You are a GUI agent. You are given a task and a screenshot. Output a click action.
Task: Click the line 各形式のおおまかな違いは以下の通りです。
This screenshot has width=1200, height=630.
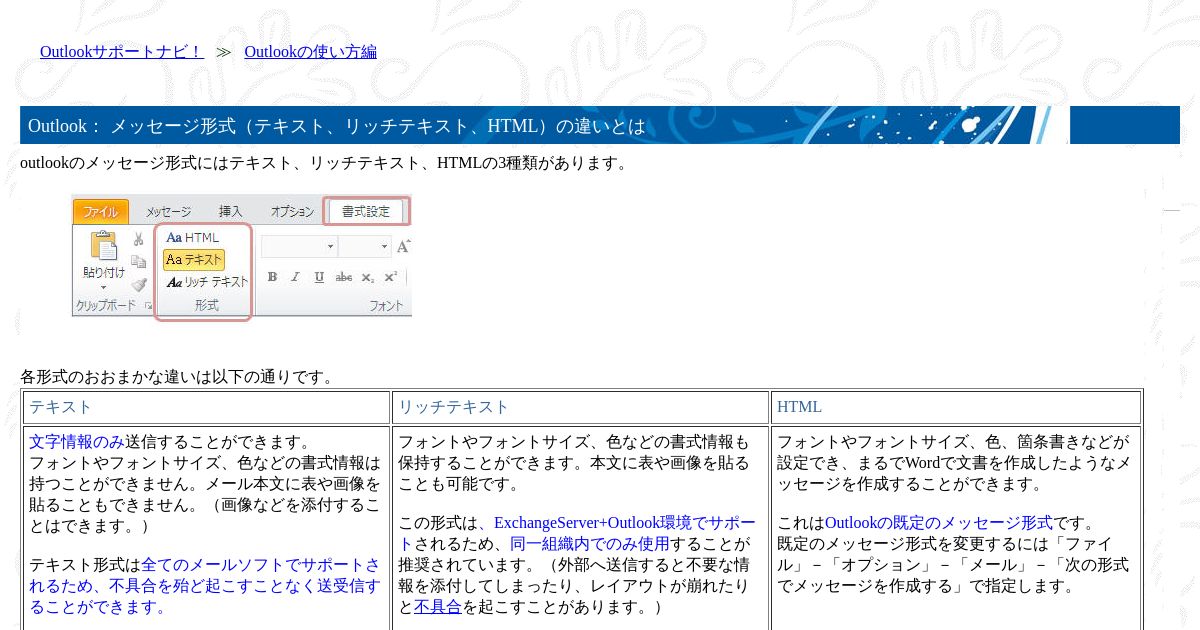point(178,377)
